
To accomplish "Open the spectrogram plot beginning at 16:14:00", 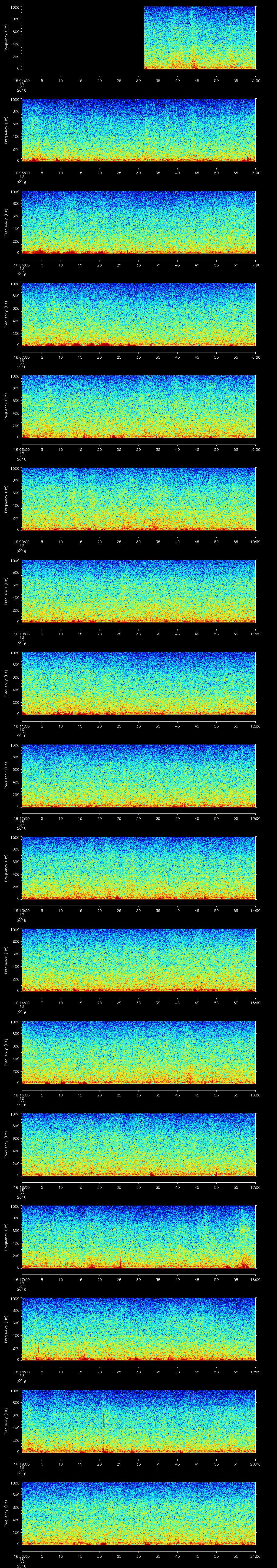I will pos(139,960).
